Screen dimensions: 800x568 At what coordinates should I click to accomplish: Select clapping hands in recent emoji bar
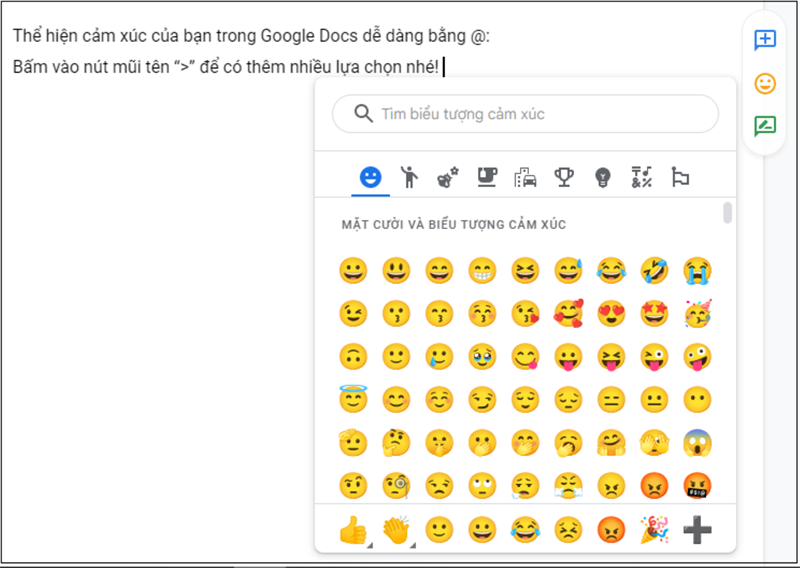point(396,530)
